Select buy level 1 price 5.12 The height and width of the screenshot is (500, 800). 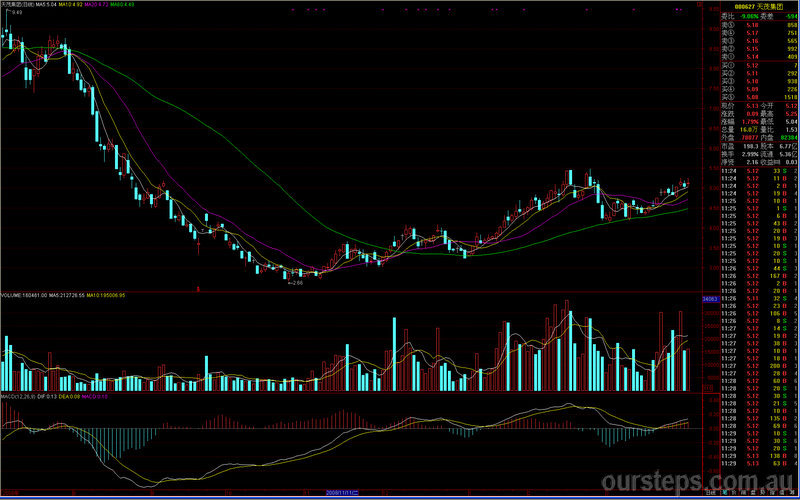coord(752,65)
